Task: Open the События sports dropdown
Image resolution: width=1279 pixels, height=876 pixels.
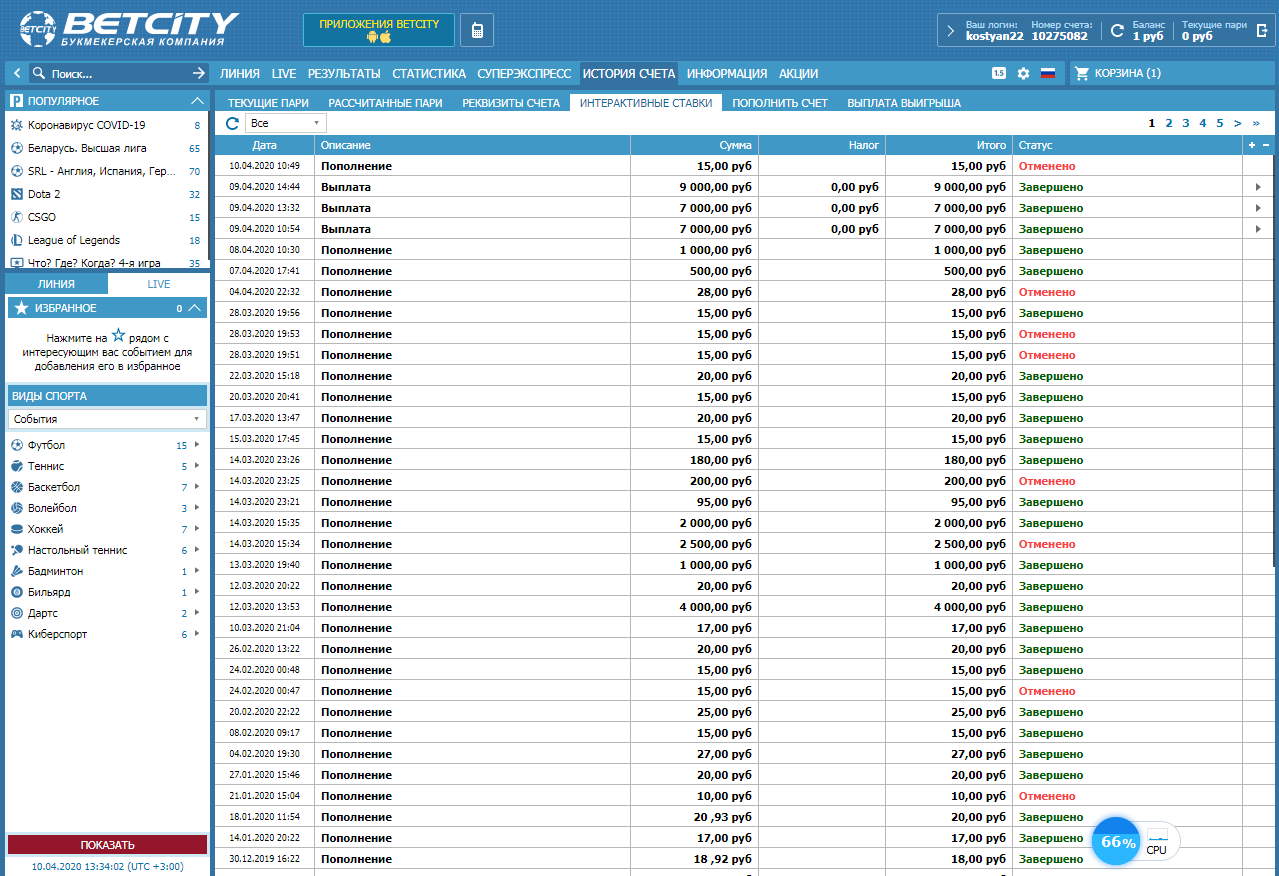Action: [x=107, y=419]
